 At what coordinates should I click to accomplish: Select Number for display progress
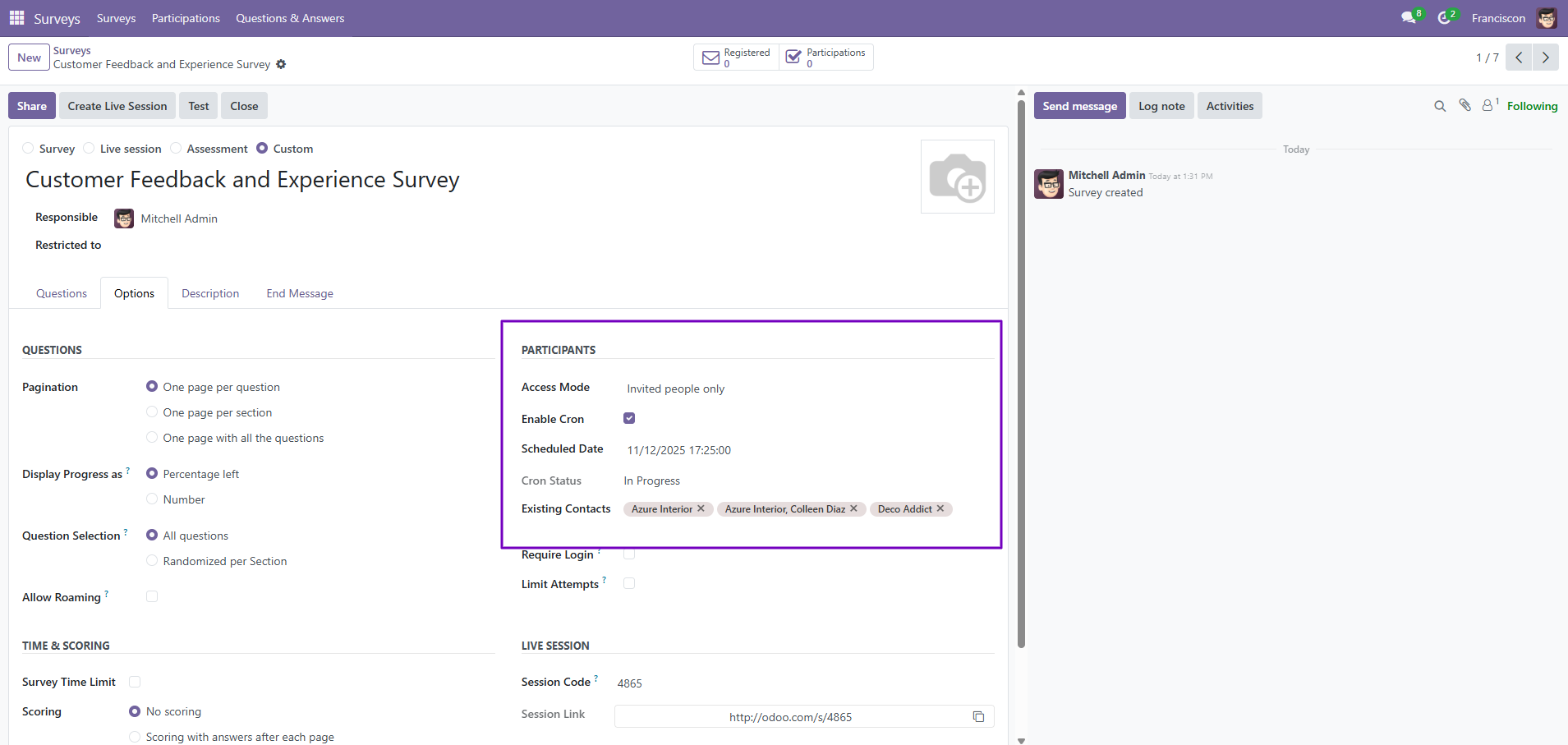click(x=152, y=499)
